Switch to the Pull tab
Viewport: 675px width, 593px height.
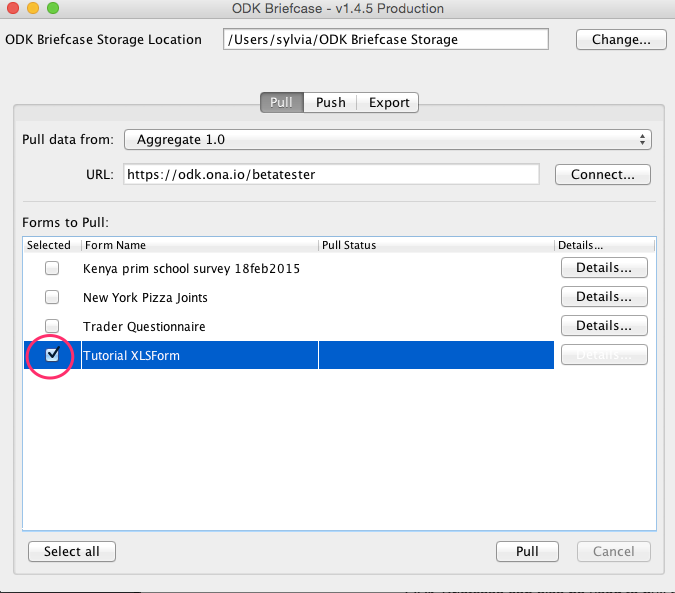pyautogui.click(x=282, y=102)
